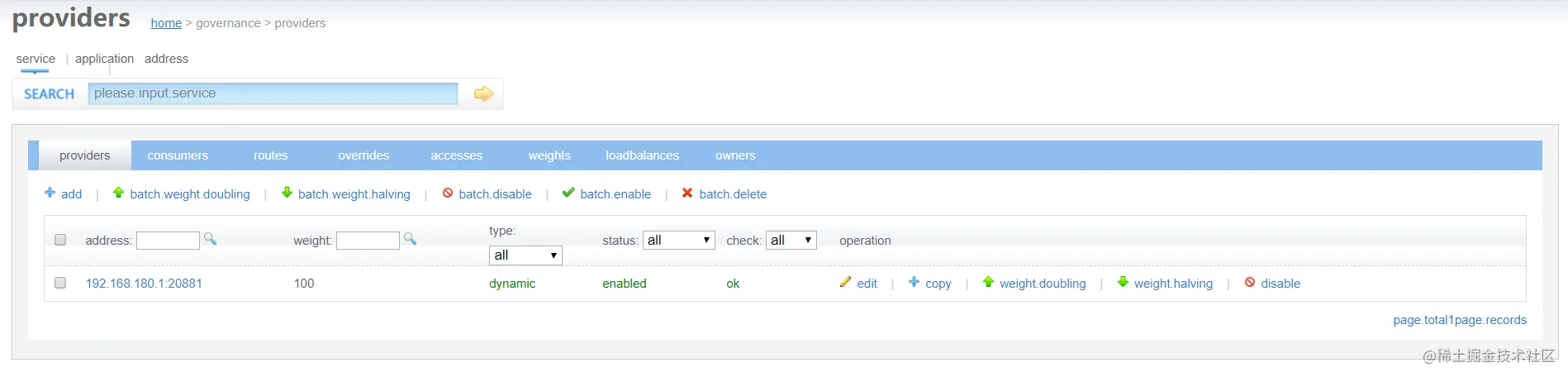
Task: Click the batch.disable link
Action: click(x=495, y=193)
